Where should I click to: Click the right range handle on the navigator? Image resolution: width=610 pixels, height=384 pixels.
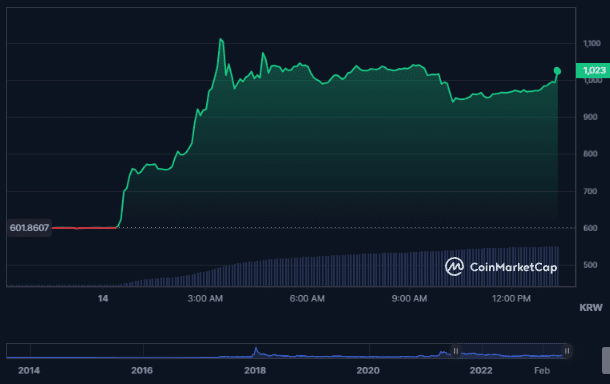(567, 351)
